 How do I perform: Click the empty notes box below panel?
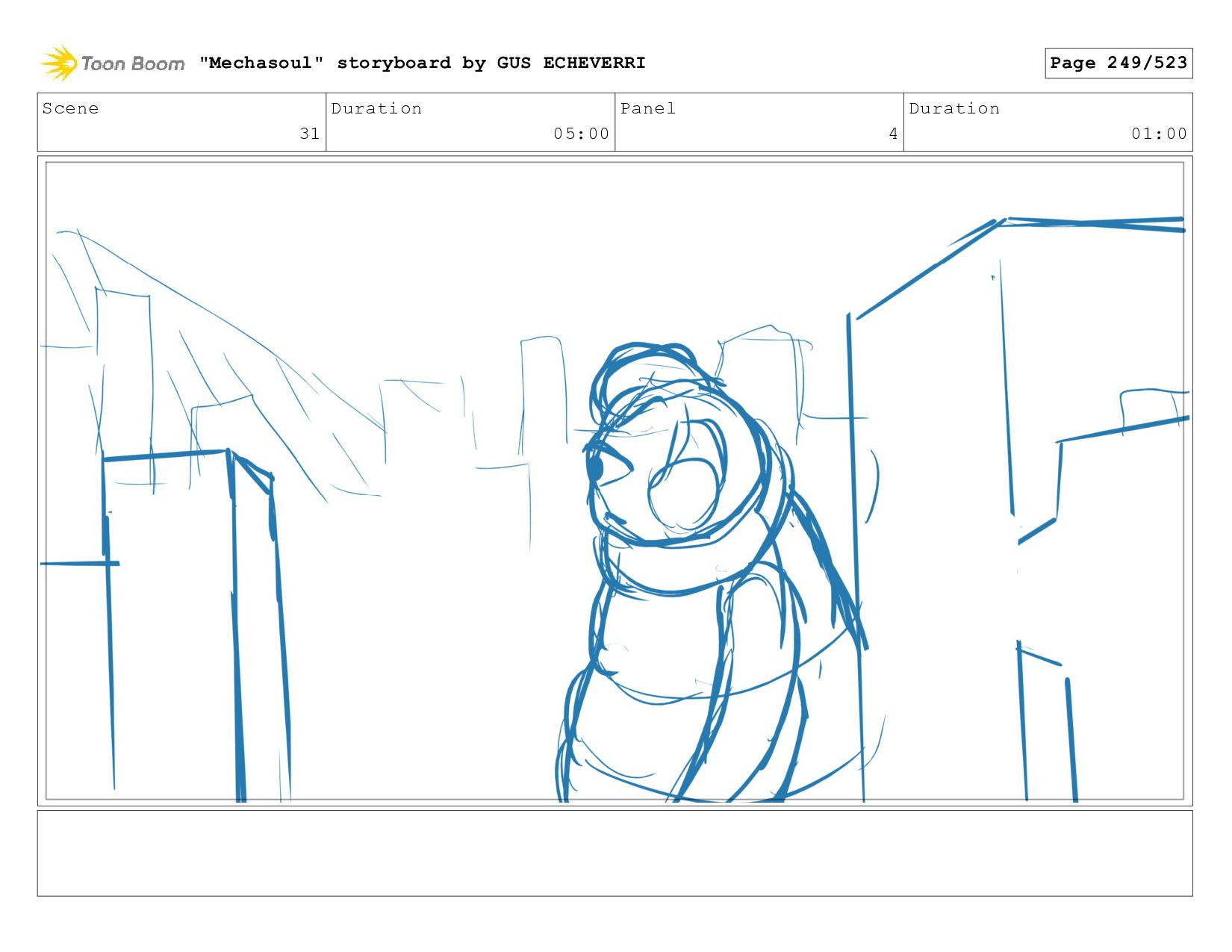[615, 853]
